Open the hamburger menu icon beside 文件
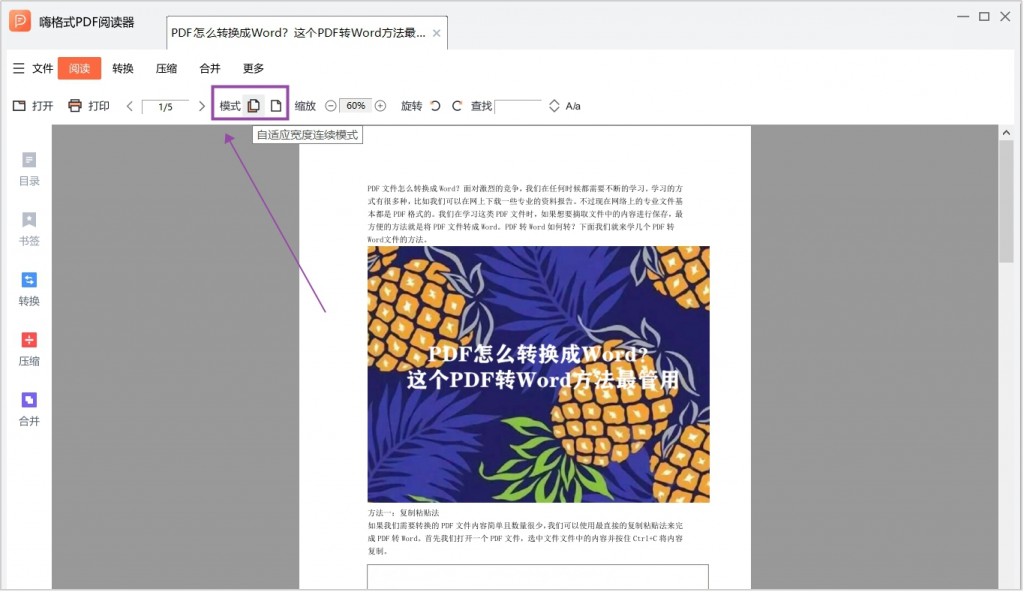 18,68
